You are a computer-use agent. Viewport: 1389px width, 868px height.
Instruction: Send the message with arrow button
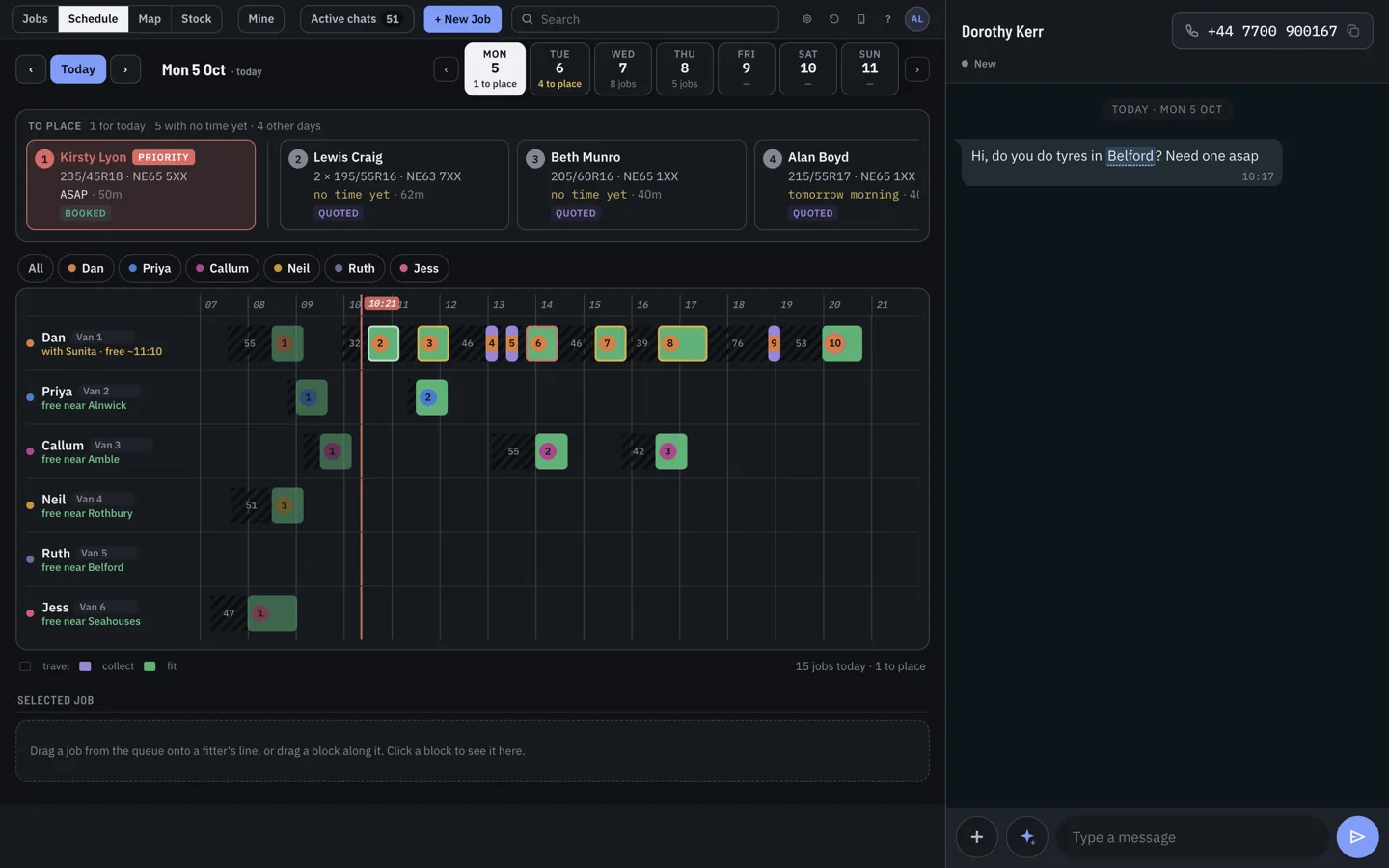click(1357, 837)
